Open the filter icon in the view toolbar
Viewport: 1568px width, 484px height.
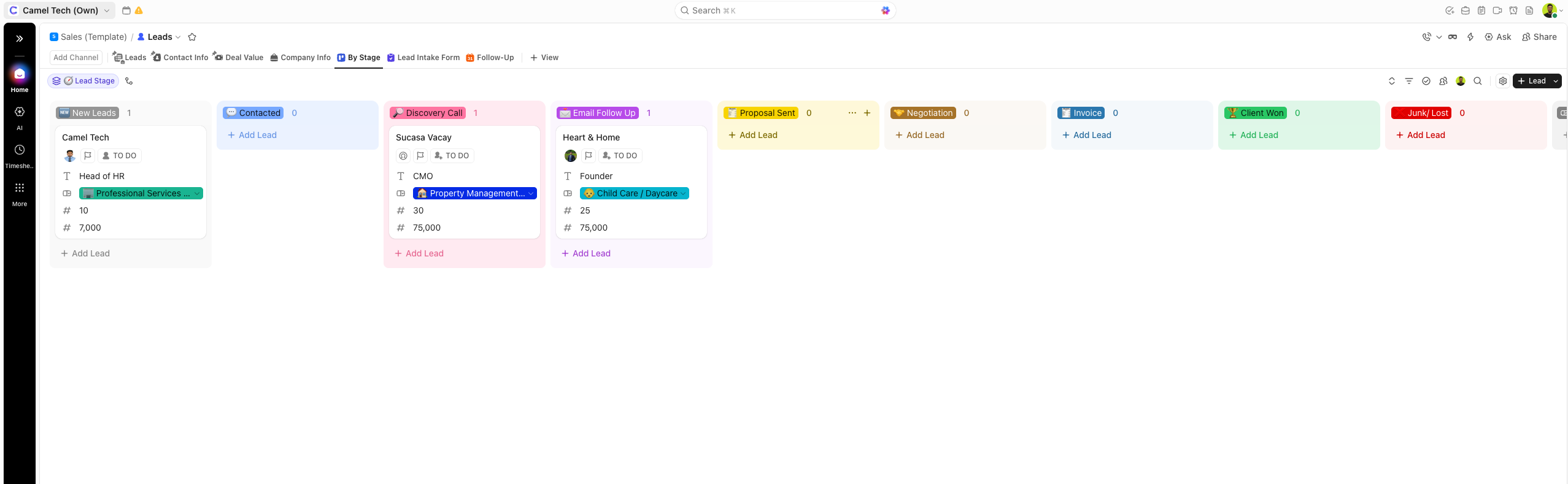[x=1409, y=81]
